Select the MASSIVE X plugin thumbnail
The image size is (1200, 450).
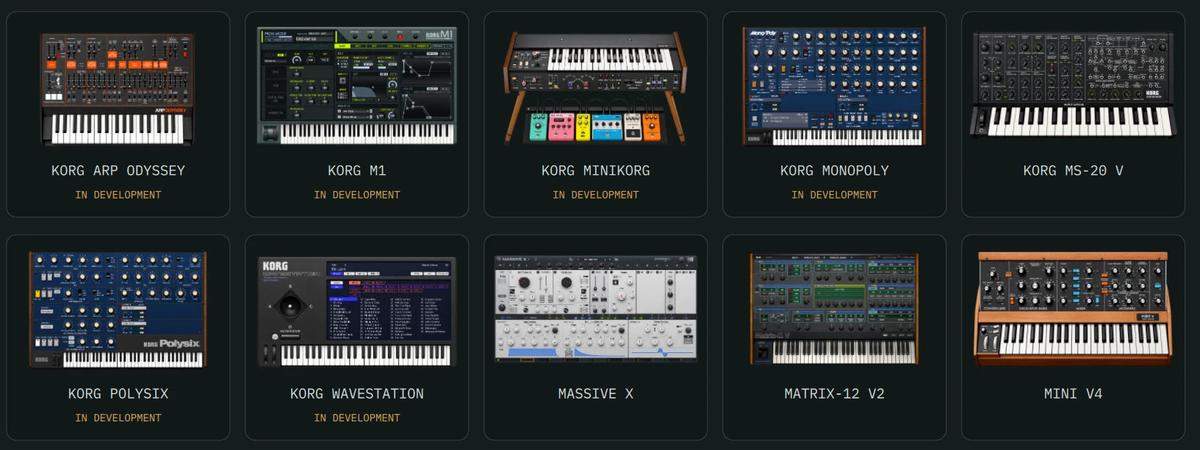(595, 310)
